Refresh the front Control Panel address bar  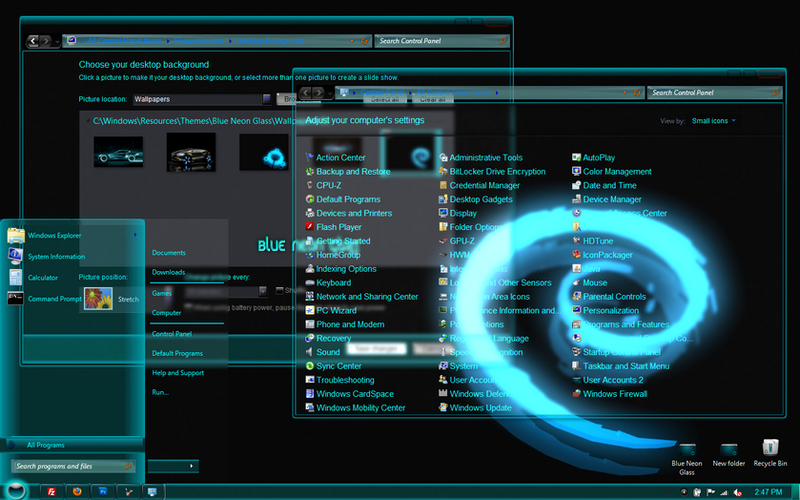(x=637, y=93)
